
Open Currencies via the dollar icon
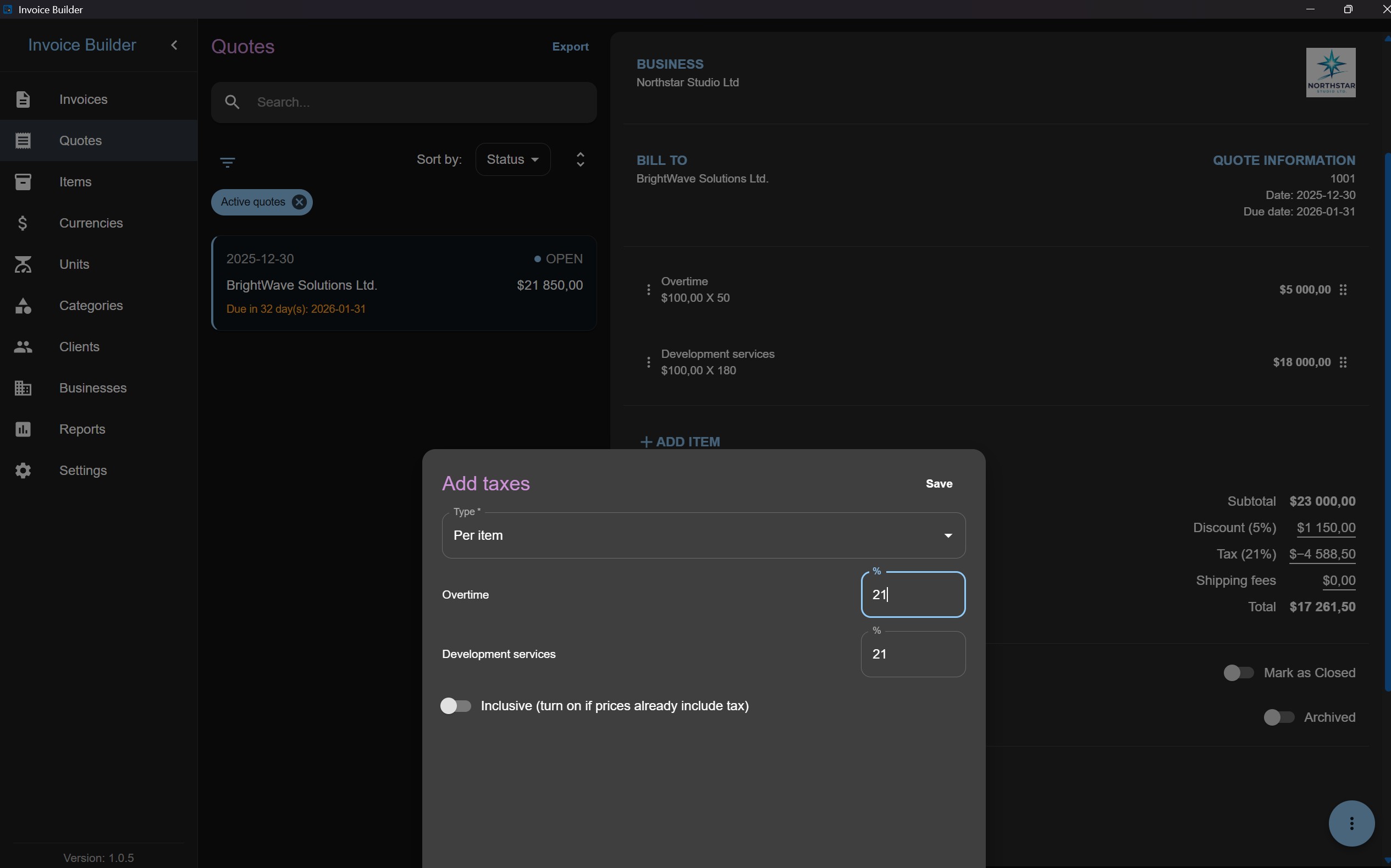pos(23,223)
